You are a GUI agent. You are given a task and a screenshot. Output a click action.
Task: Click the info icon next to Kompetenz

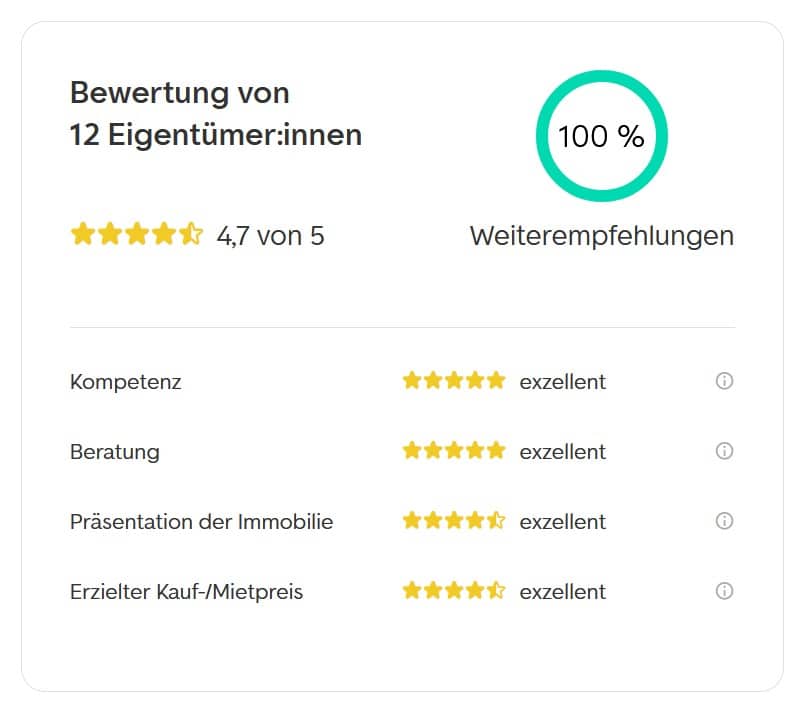[x=724, y=381]
